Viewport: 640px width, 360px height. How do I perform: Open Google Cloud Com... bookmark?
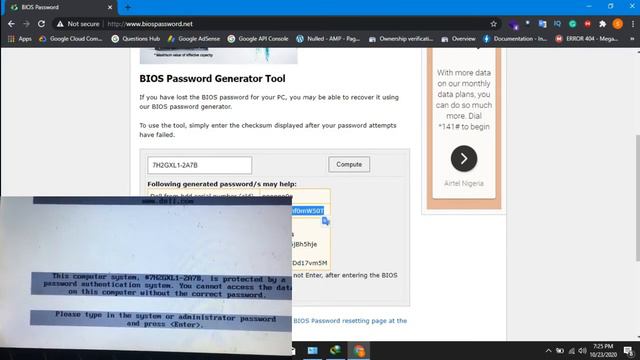pyautogui.click(x=71, y=39)
